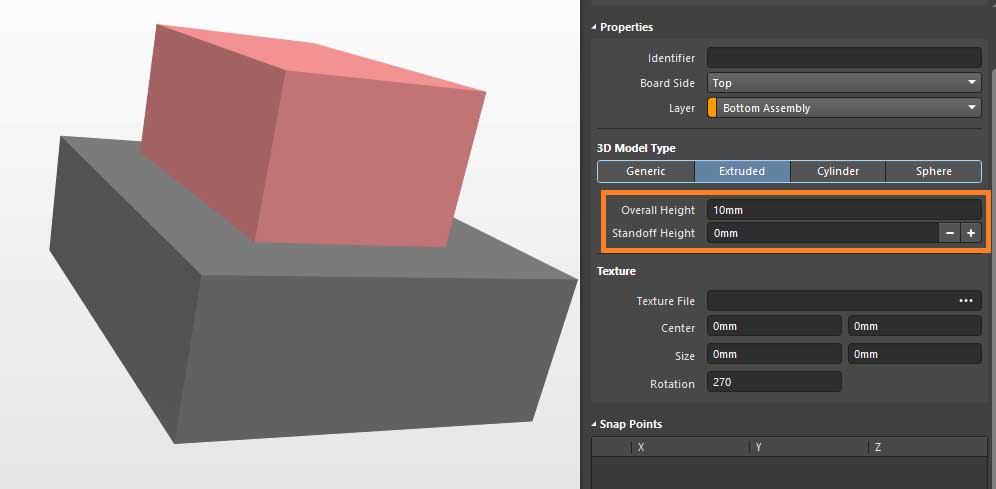The image size is (996, 489).
Task: Click the plus button for Standoff Height
Action: (970, 233)
